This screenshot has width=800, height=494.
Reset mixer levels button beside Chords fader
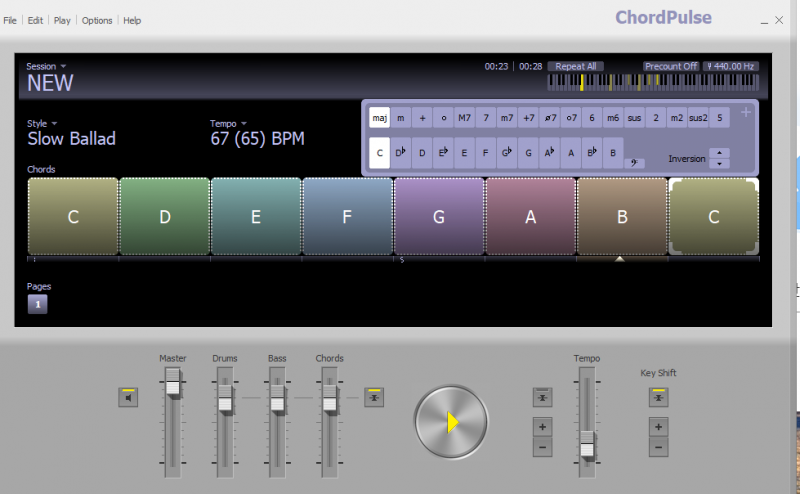coord(374,397)
